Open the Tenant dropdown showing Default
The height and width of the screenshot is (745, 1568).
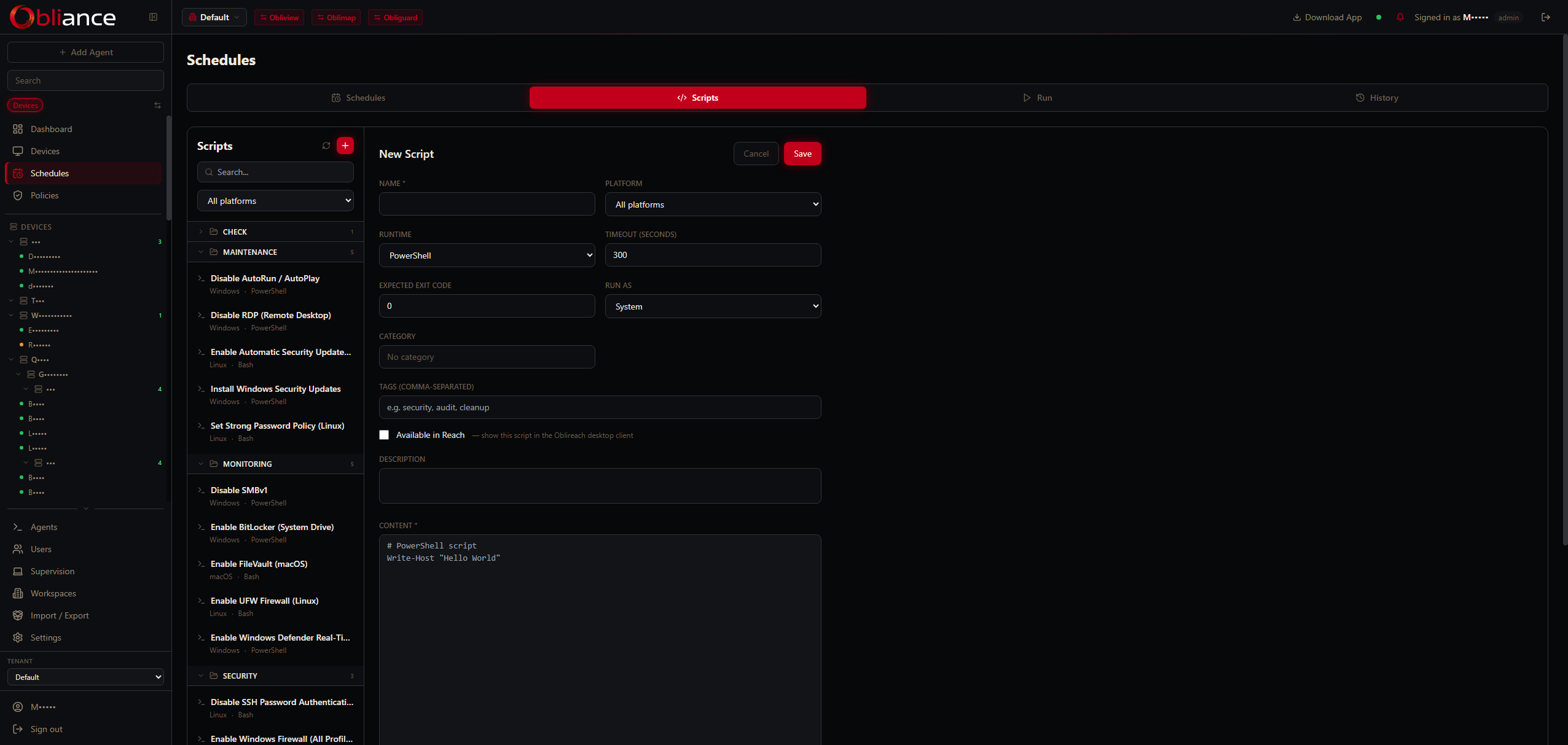pos(85,676)
